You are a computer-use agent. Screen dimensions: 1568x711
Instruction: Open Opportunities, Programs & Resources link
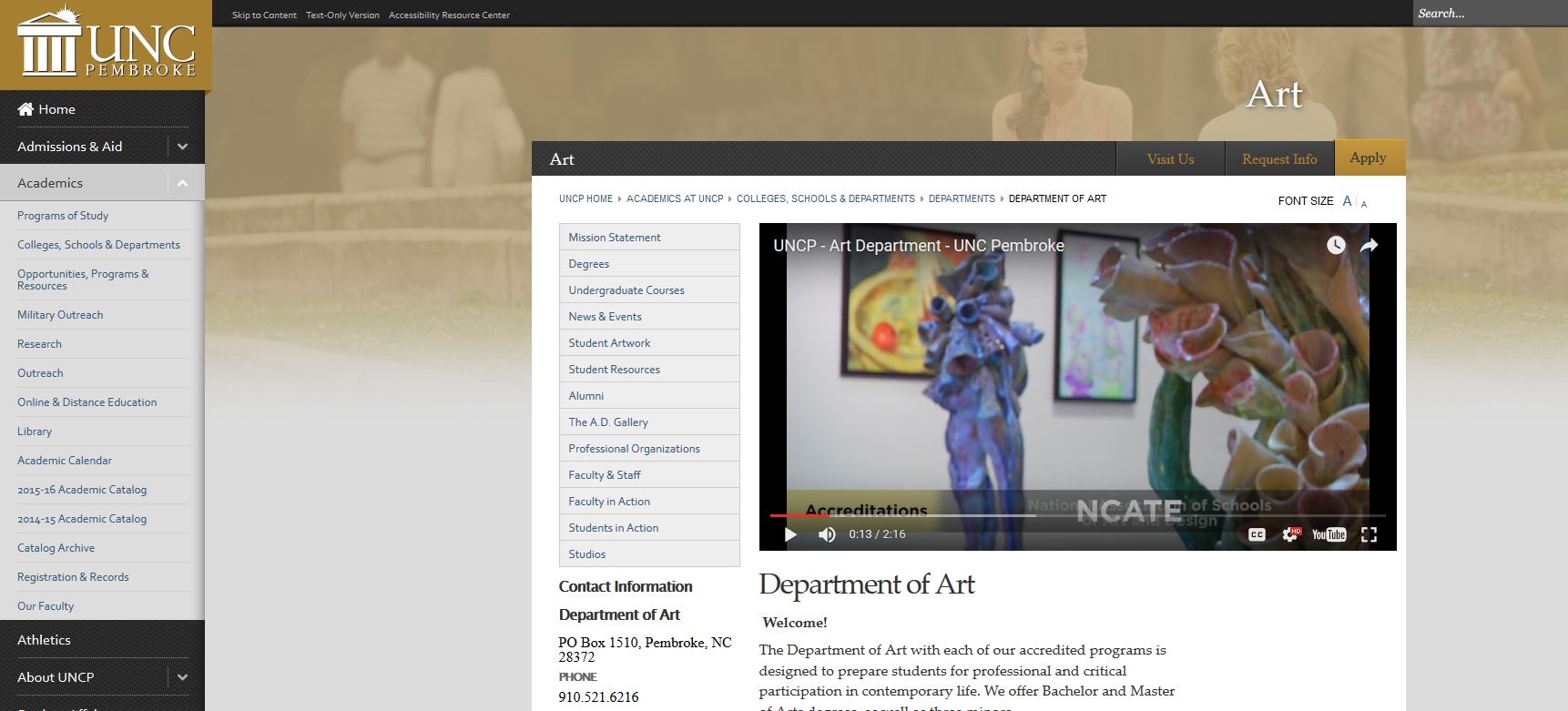tap(83, 279)
